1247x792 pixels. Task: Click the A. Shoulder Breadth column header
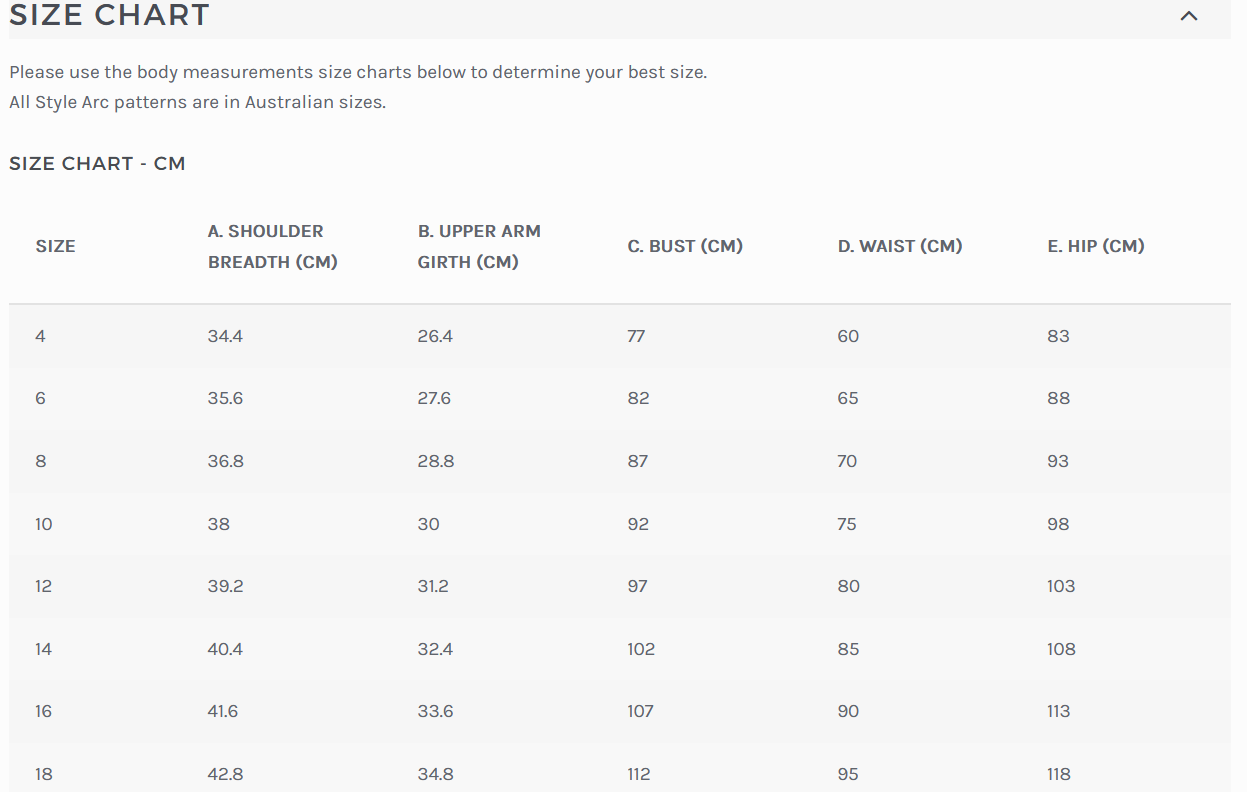pos(272,246)
